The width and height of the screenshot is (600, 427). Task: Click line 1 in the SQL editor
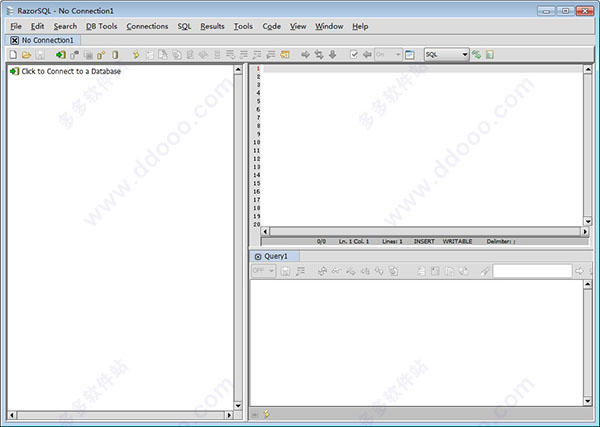click(x=422, y=69)
